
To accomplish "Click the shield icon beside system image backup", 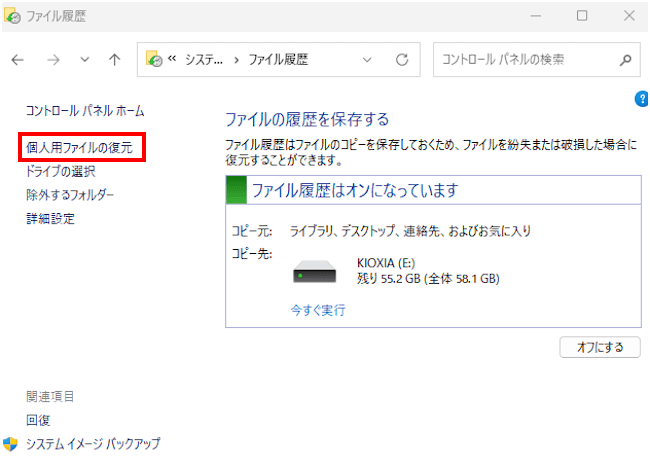I will coord(10,444).
